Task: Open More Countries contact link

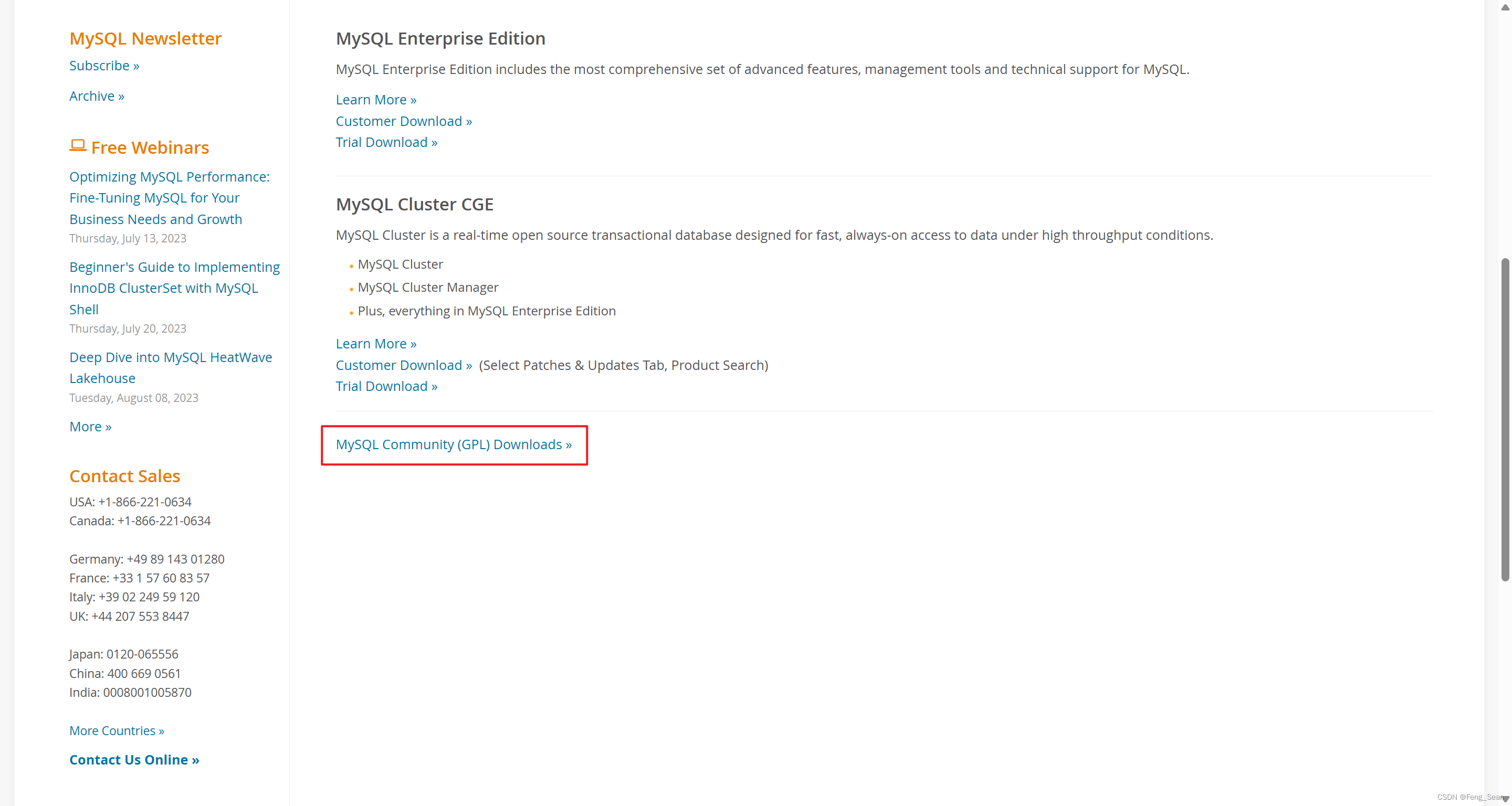Action: tap(117, 731)
